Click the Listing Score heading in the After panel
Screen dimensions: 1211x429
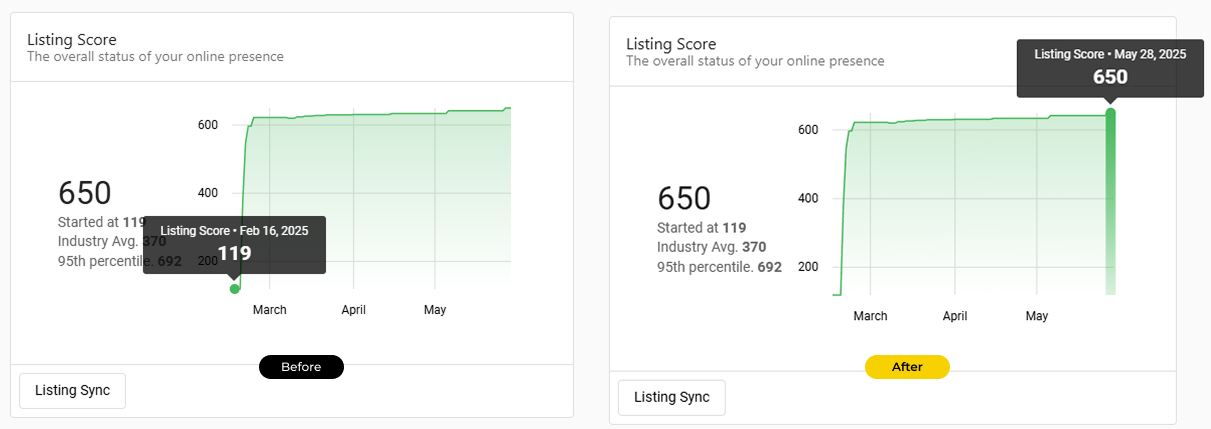[671, 44]
